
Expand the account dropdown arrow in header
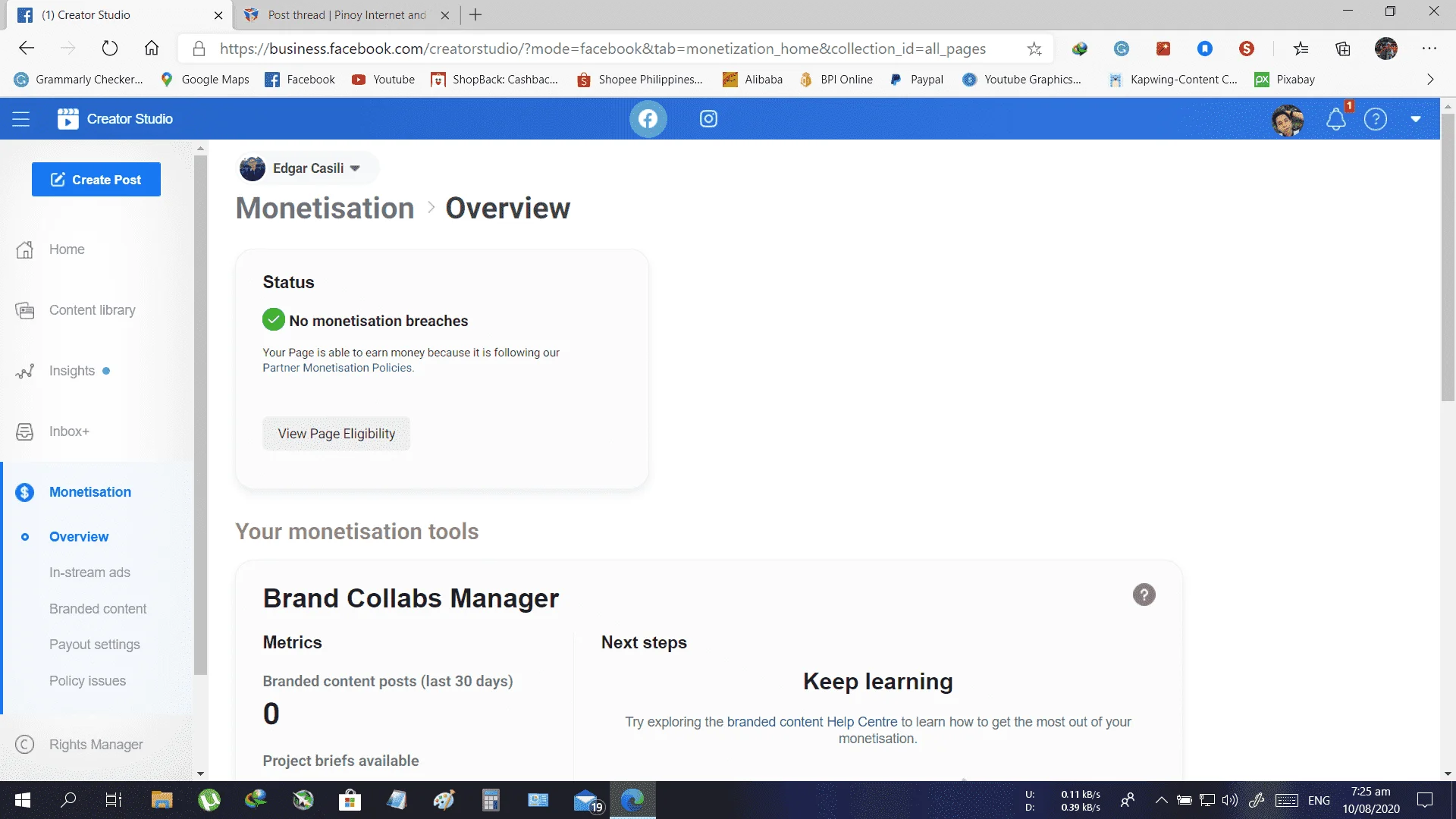(1416, 119)
